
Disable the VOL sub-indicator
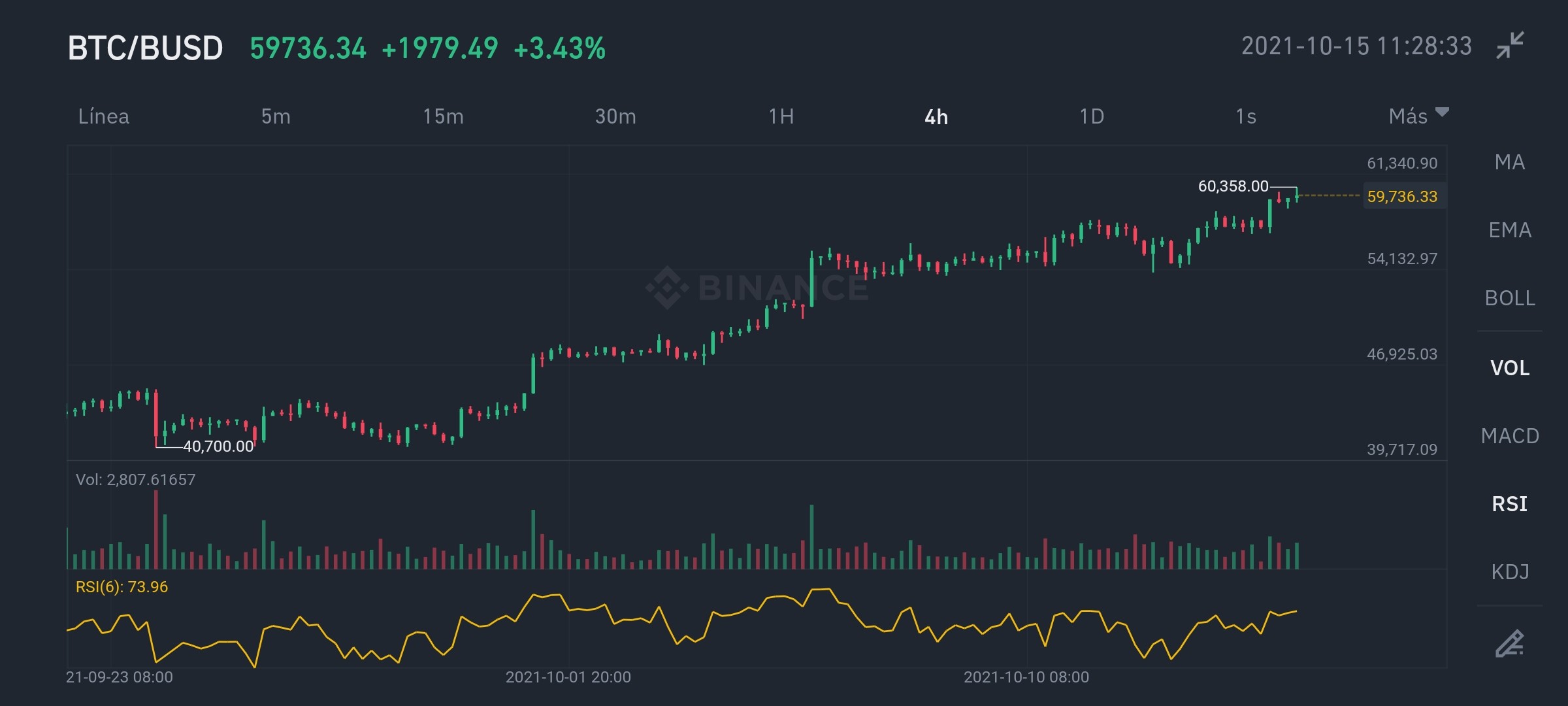point(1510,368)
